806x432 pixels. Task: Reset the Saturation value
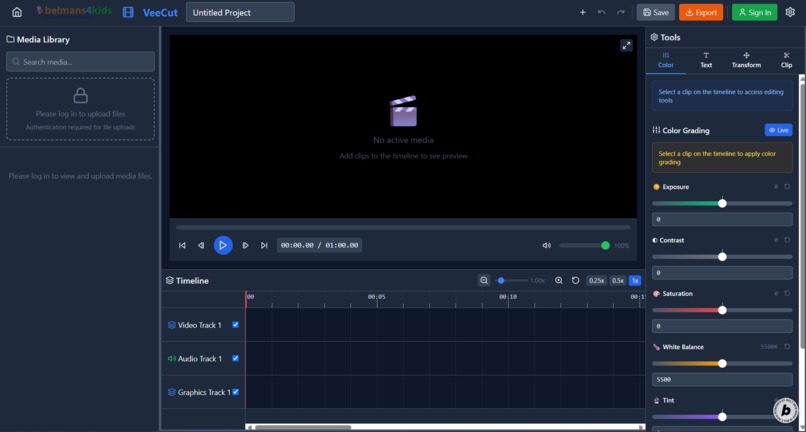pos(787,293)
